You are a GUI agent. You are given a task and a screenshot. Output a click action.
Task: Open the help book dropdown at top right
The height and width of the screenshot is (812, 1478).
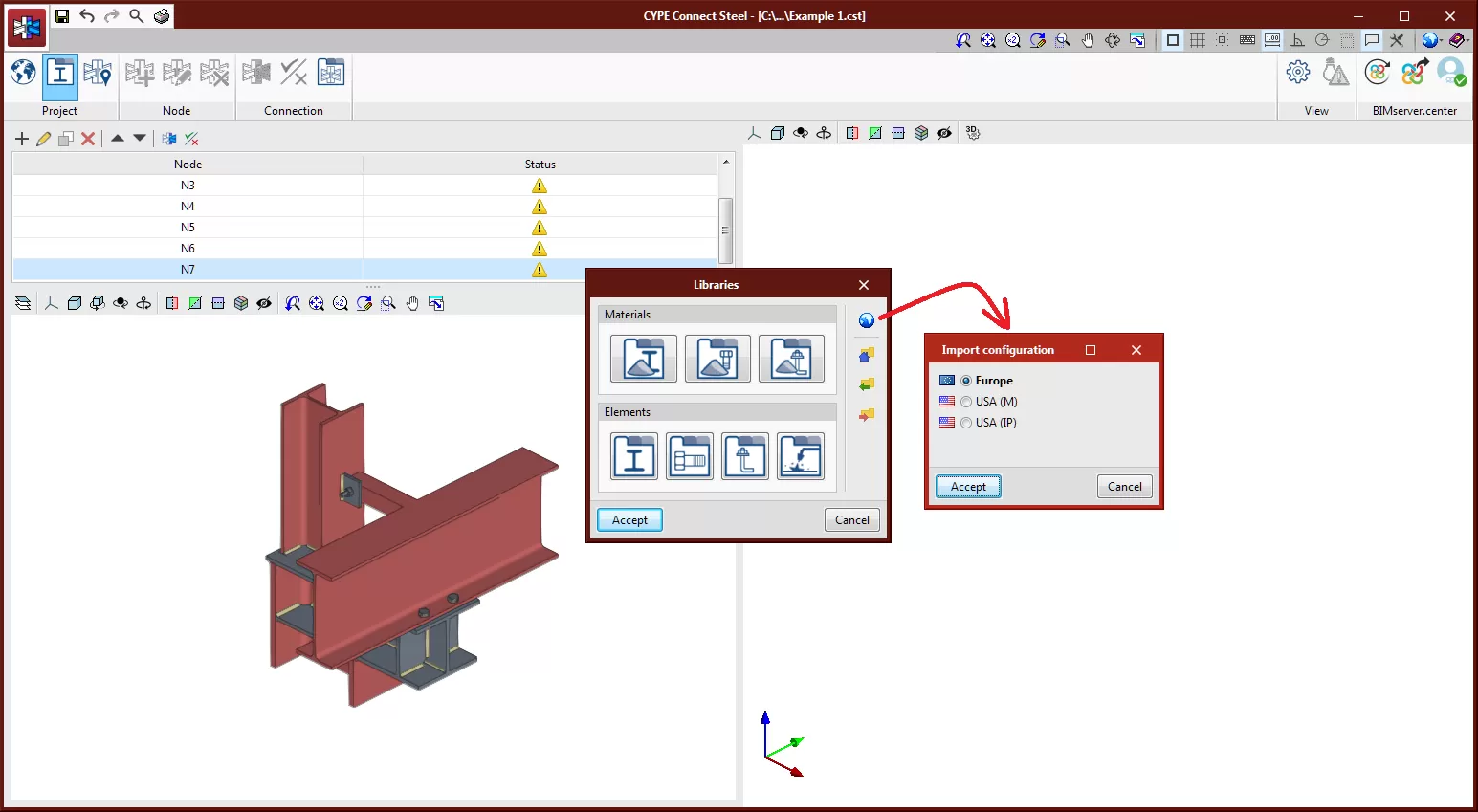(1458, 40)
